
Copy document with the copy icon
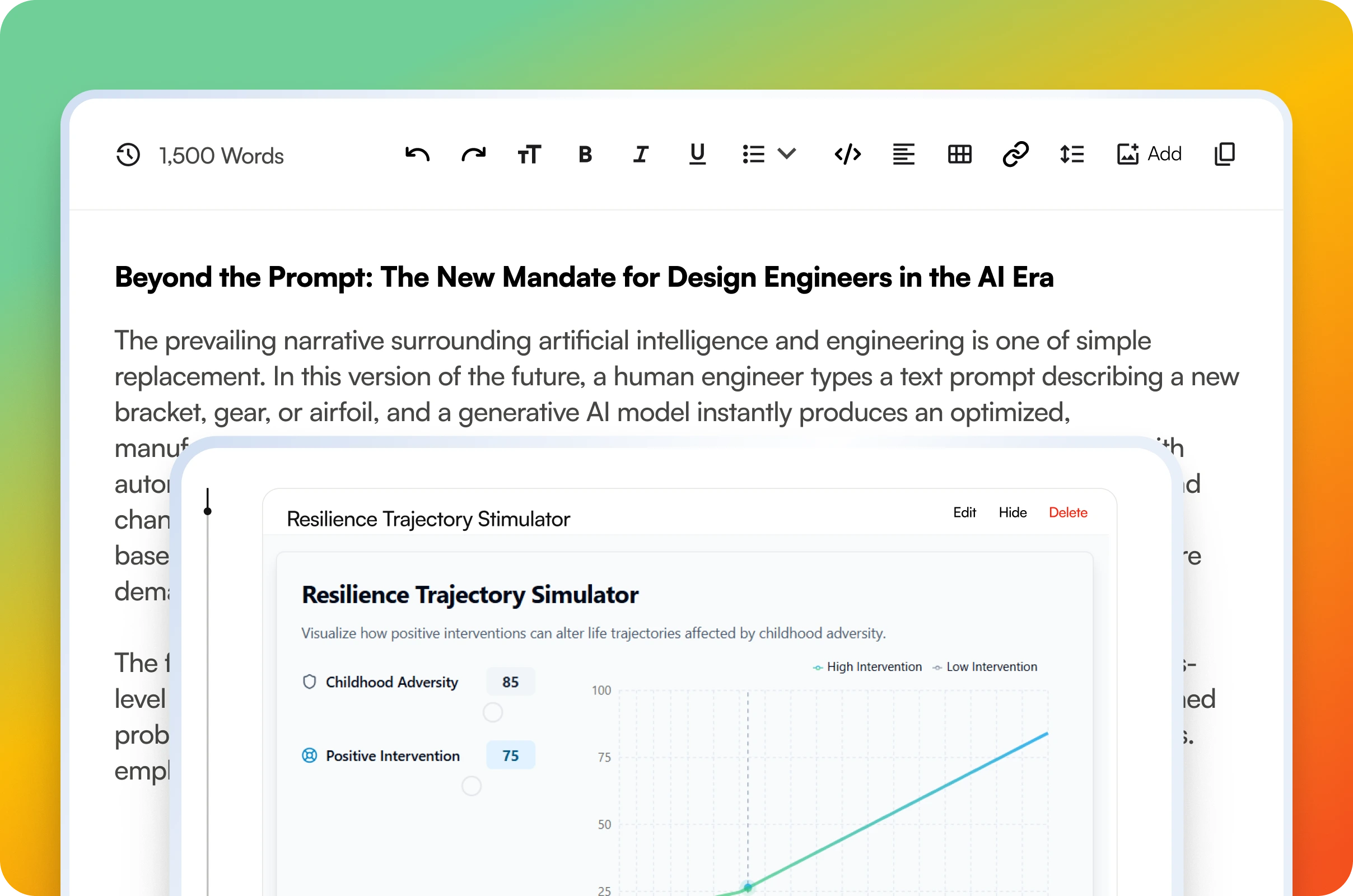(x=1224, y=155)
